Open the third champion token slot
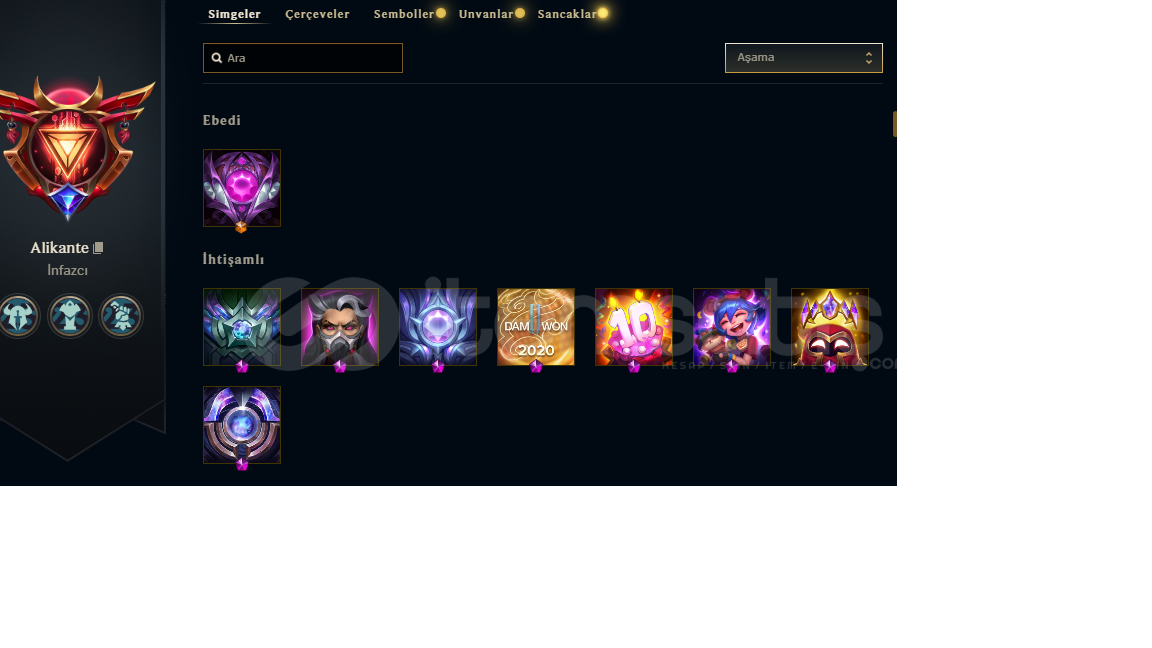Screen dimensions: 1152x648 click(x=120, y=316)
